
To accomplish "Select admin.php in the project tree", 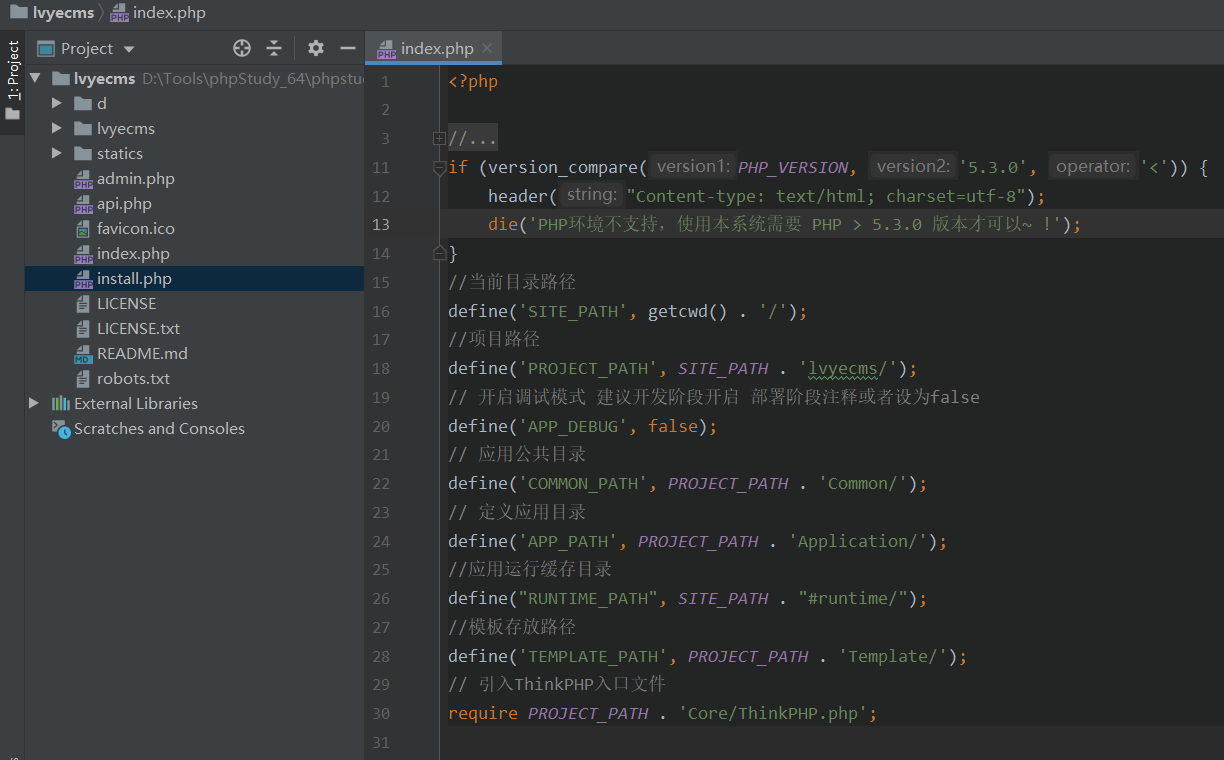I will click(x=135, y=178).
